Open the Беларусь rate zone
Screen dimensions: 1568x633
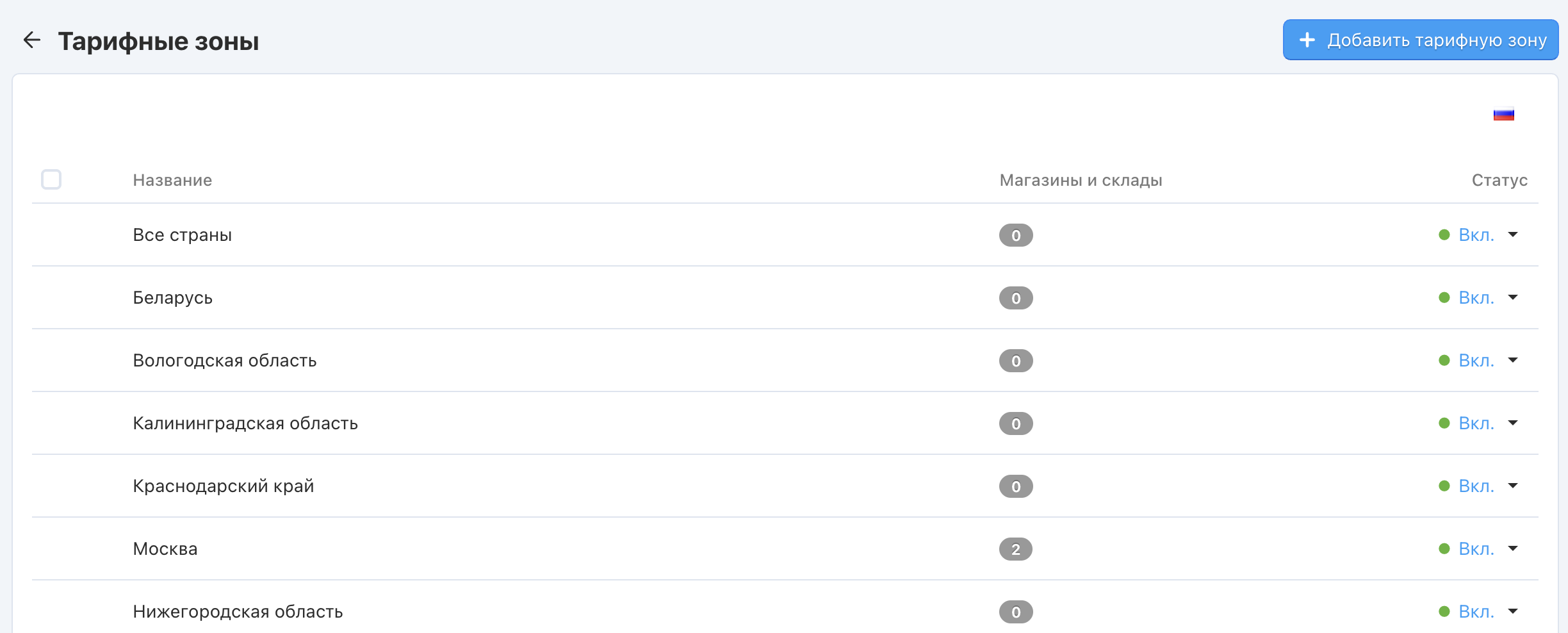coord(172,298)
